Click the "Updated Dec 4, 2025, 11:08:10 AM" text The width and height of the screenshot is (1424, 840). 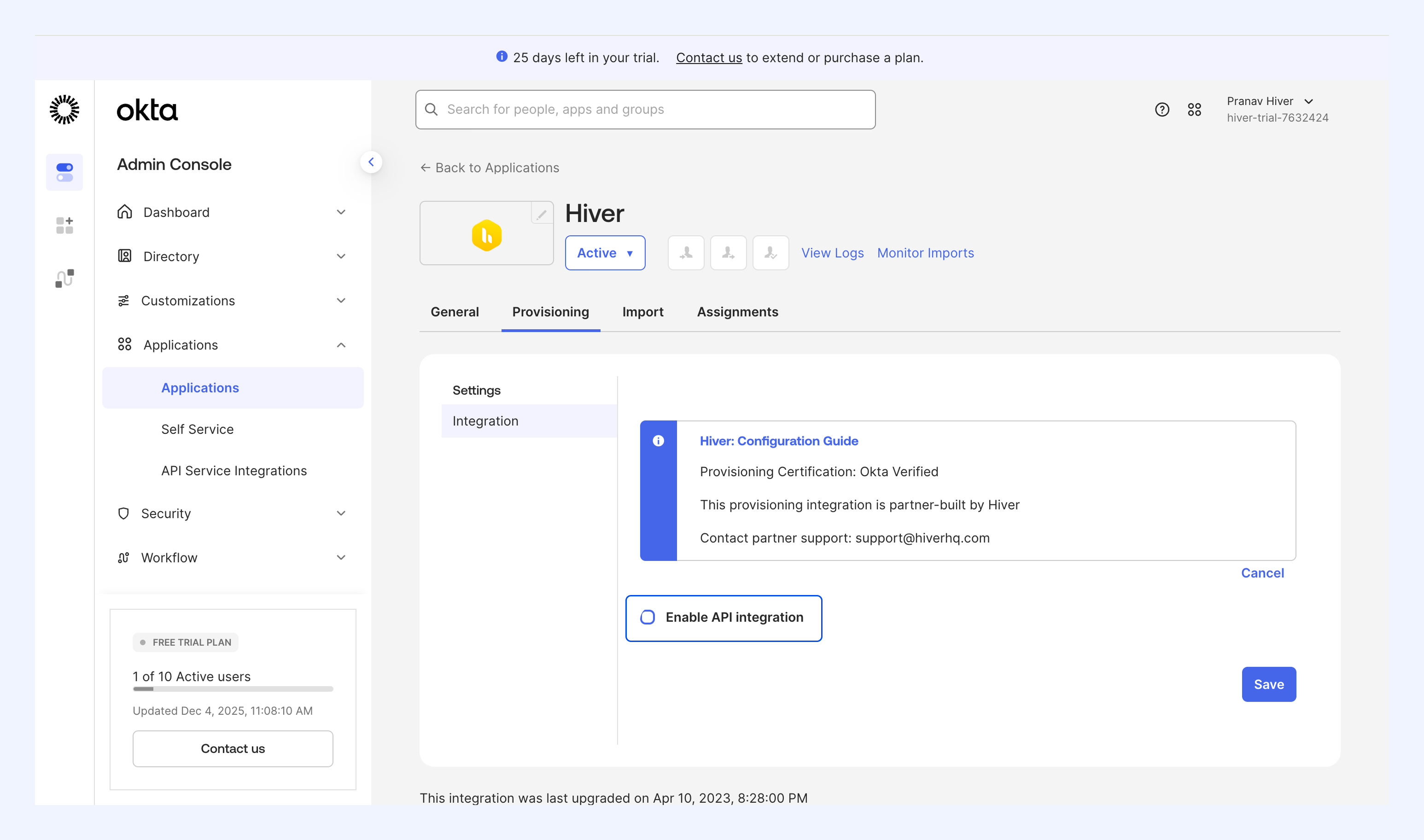coord(222,711)
